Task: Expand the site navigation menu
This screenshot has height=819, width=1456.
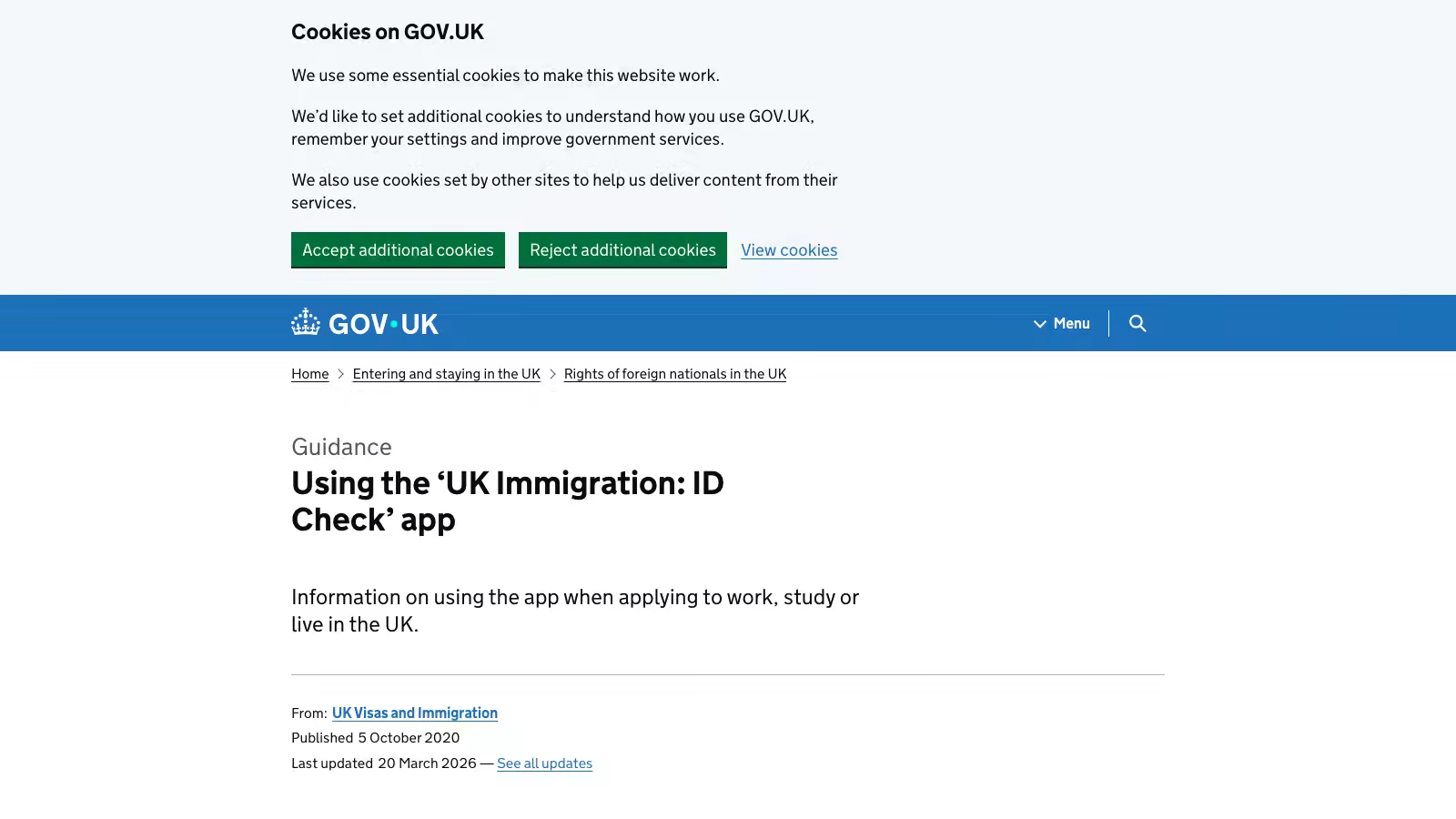Action: point(1060,323)
